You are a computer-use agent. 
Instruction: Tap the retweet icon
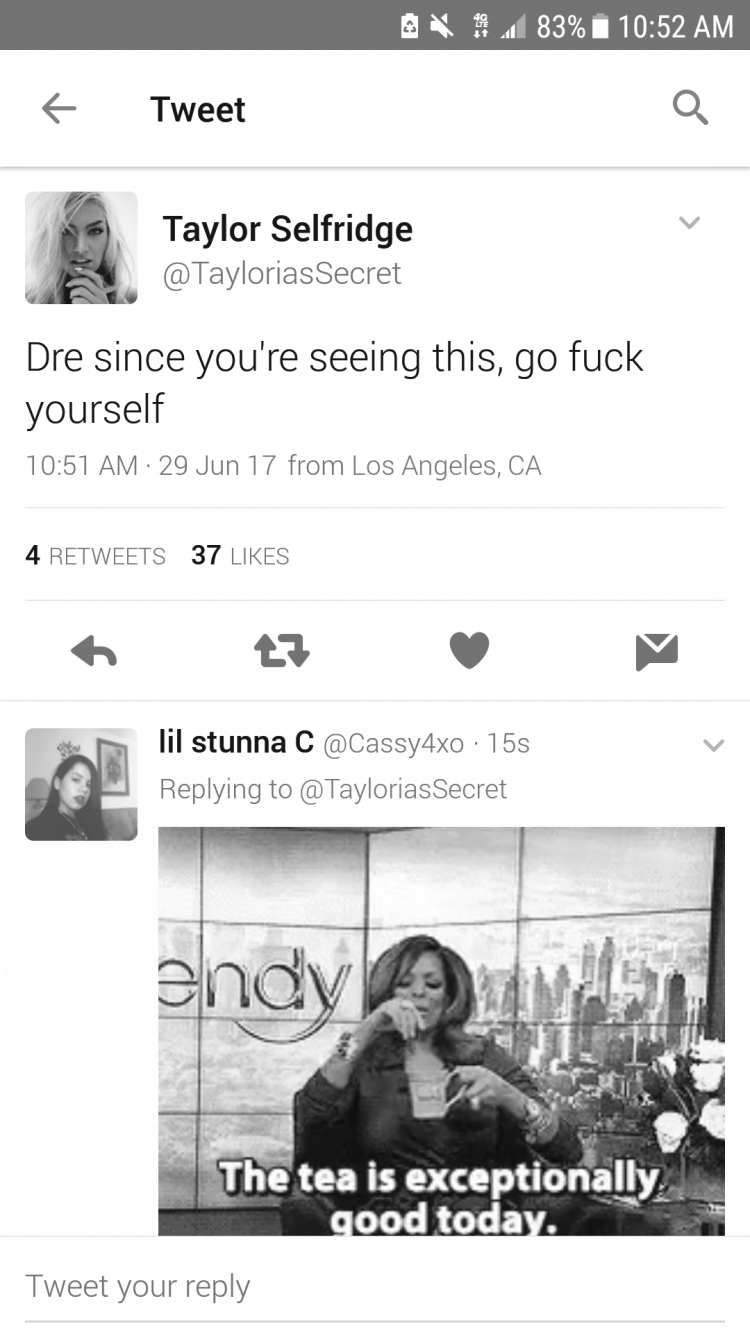(281, 651)
